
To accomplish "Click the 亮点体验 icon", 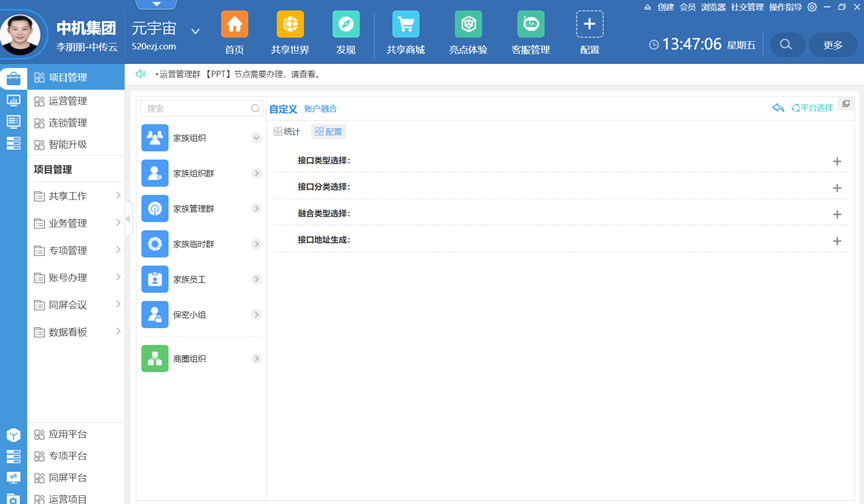I will pos(468,25).
